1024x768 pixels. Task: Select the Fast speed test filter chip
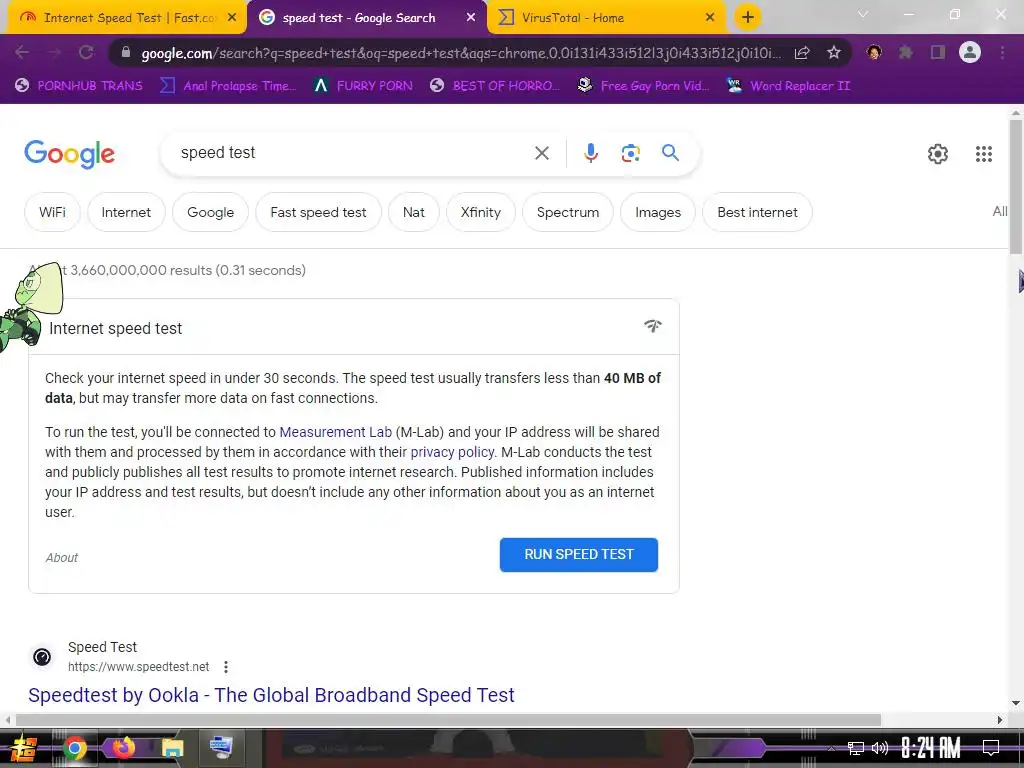click(x=318, y=212)
